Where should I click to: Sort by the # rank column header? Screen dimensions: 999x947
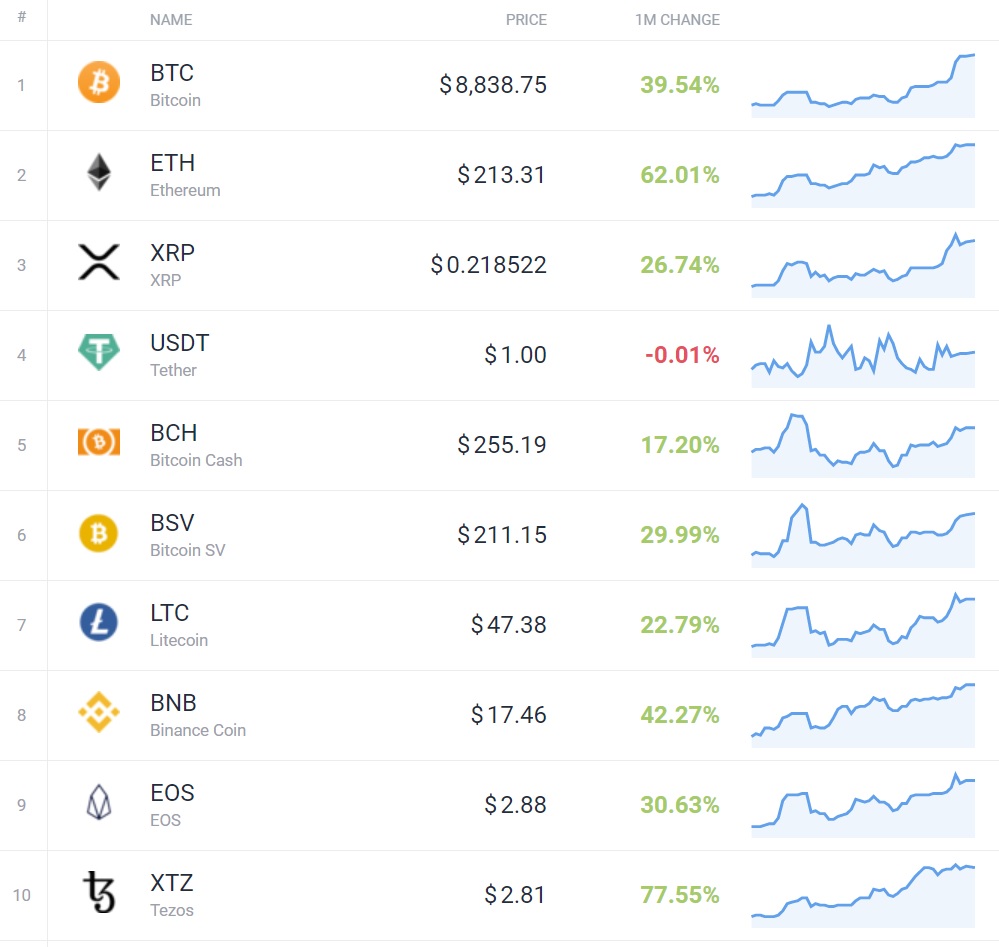[22, 17]
